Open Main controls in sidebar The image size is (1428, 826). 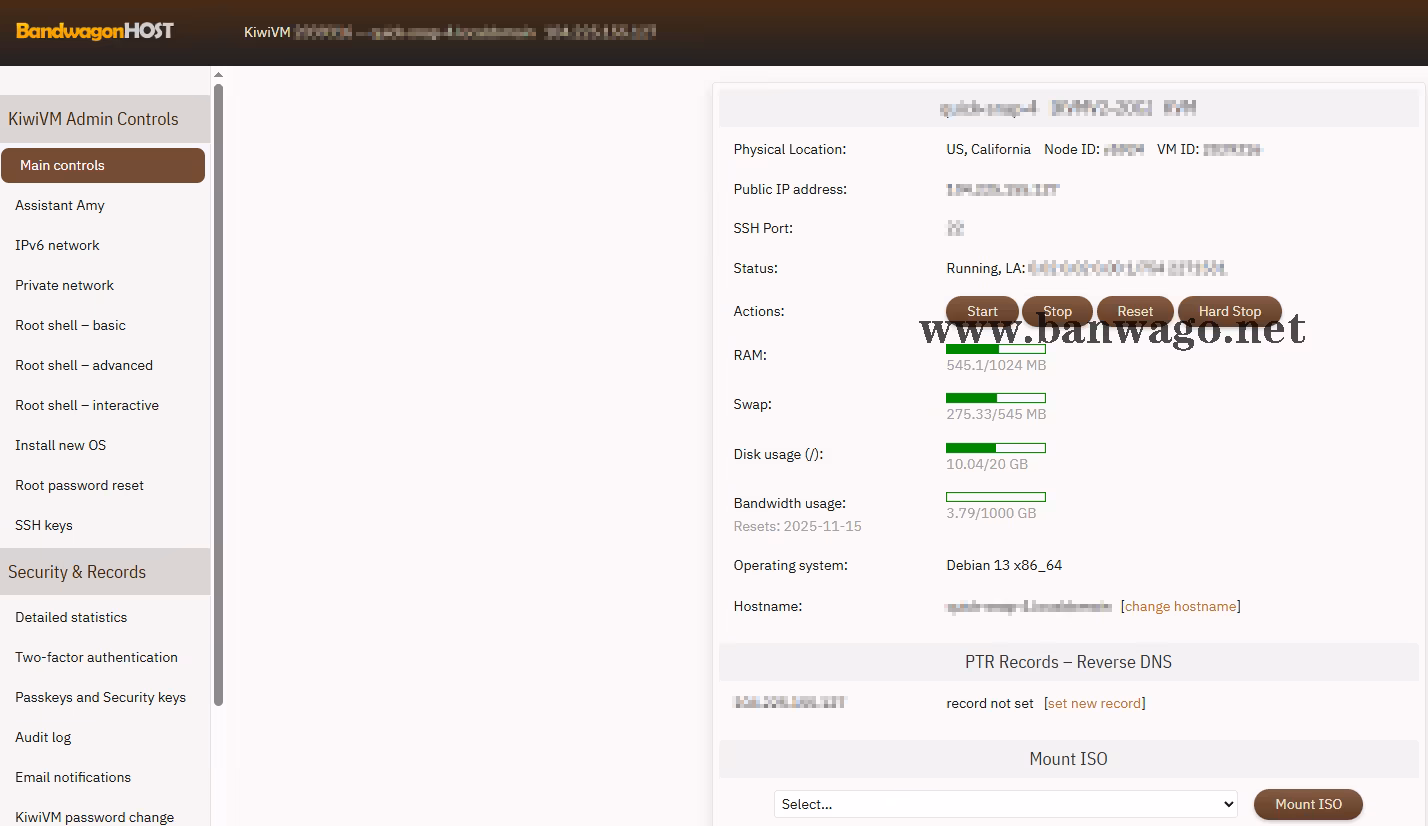tap(103, 165)
